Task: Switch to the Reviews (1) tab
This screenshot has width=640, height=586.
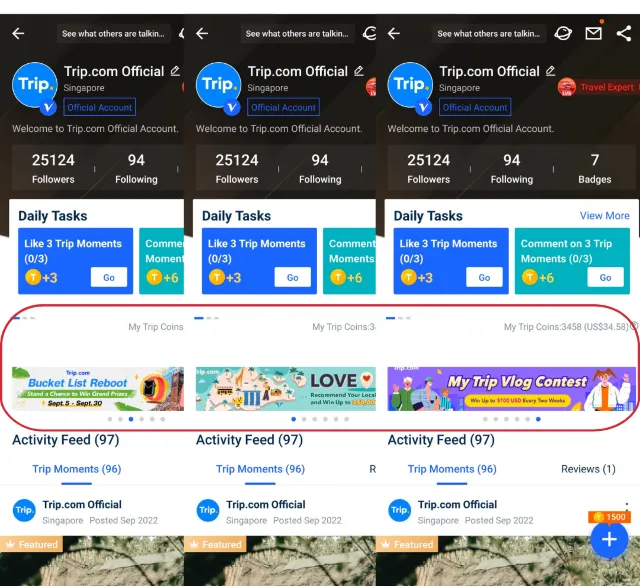Action: pyautogui.click(x=588, y=469)
